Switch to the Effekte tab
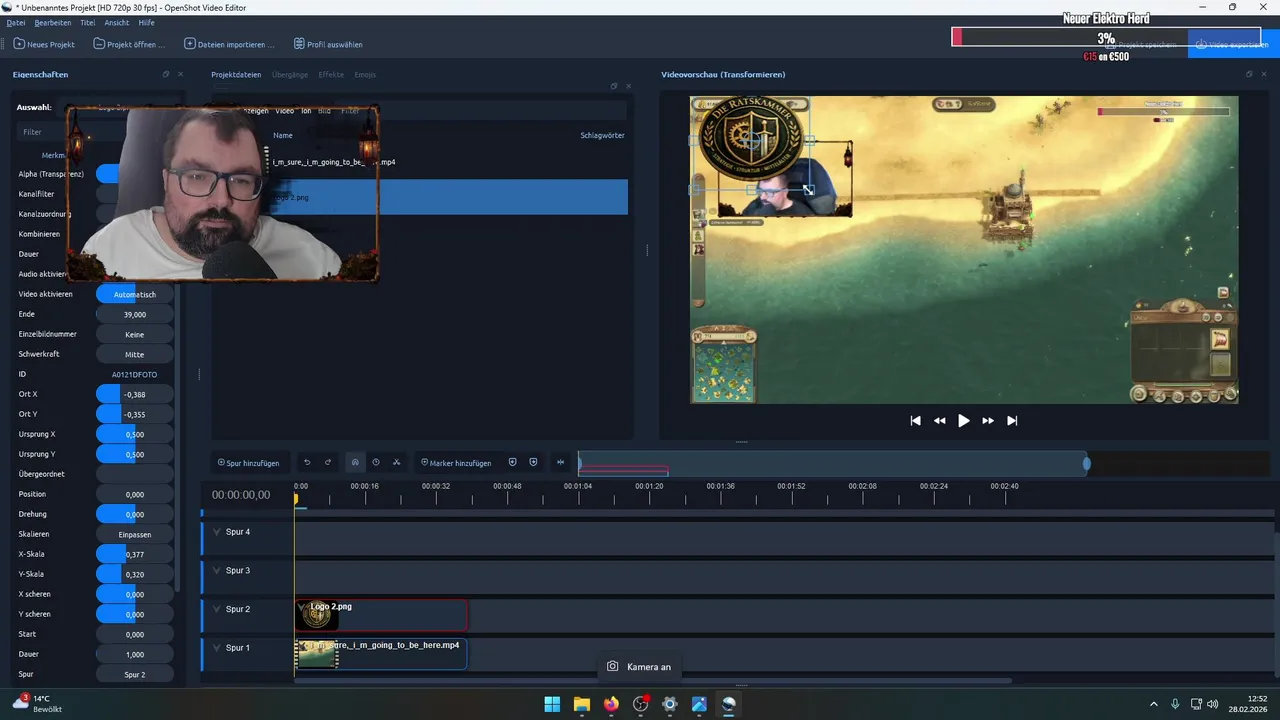The width and height of the screenshot is (1280, 720). [x=331, y=74]
